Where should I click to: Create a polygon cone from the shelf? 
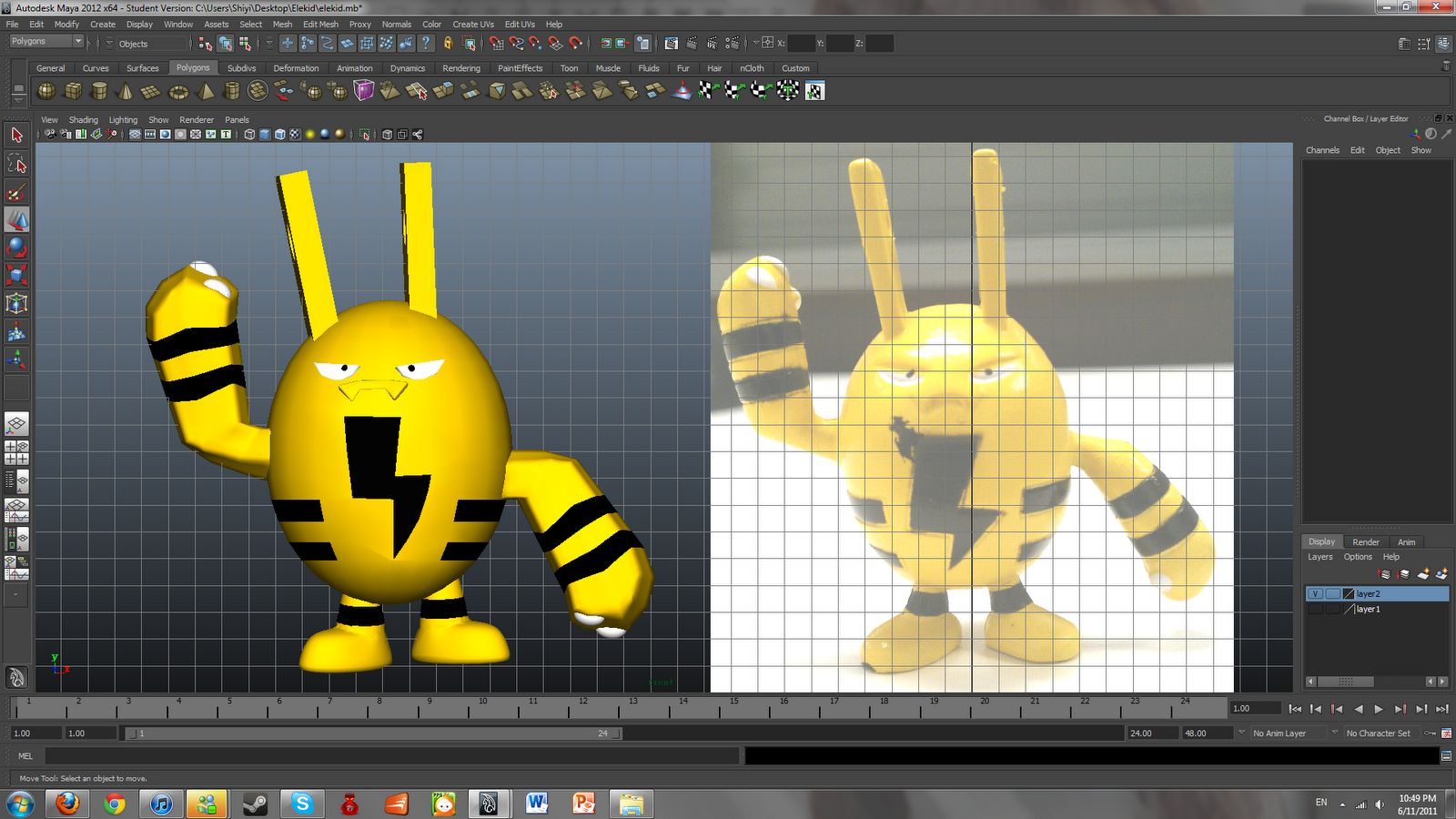[126, 90]
